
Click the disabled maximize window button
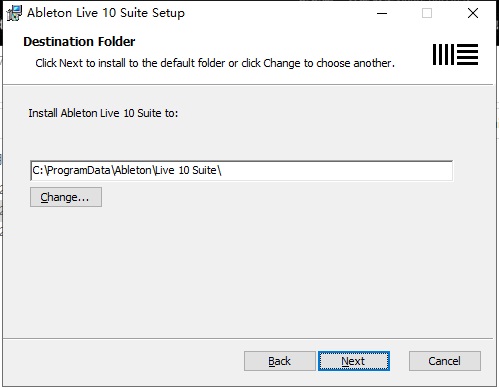pyautogui.click(x=427, y=13)
